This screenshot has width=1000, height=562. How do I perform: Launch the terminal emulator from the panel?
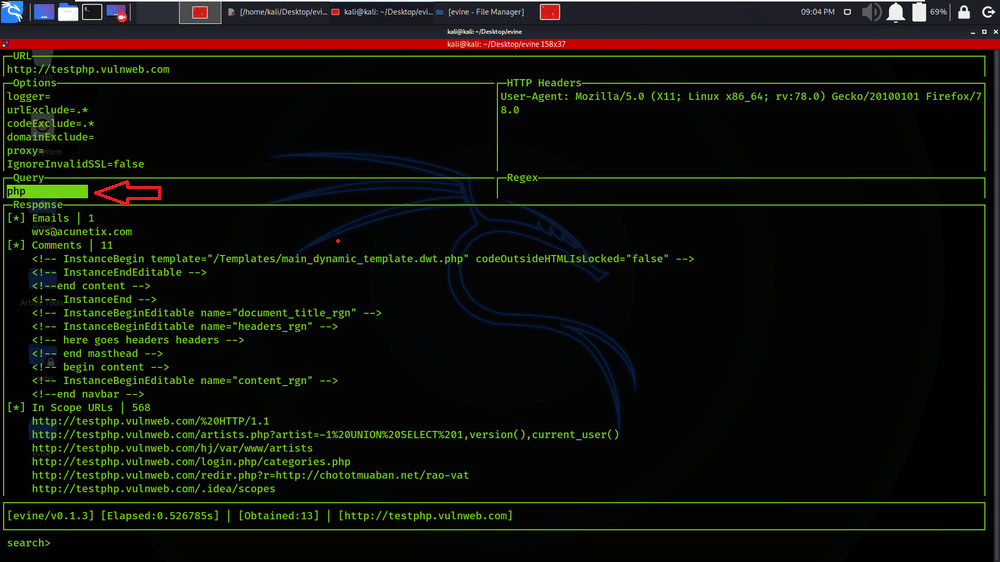click(x=92, y=12)
